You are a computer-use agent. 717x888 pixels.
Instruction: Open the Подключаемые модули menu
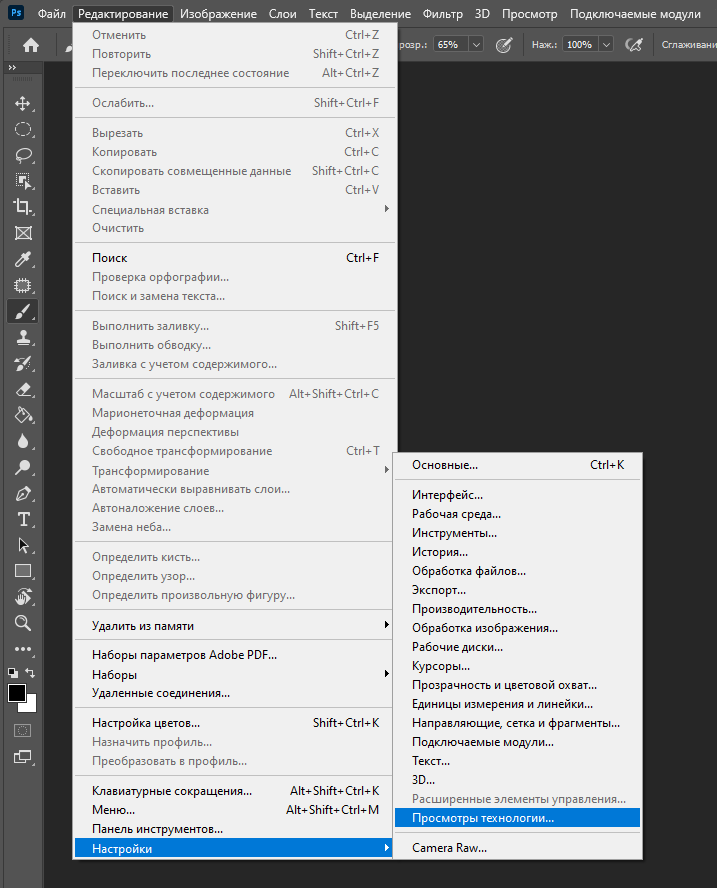[x=635, y=14]
